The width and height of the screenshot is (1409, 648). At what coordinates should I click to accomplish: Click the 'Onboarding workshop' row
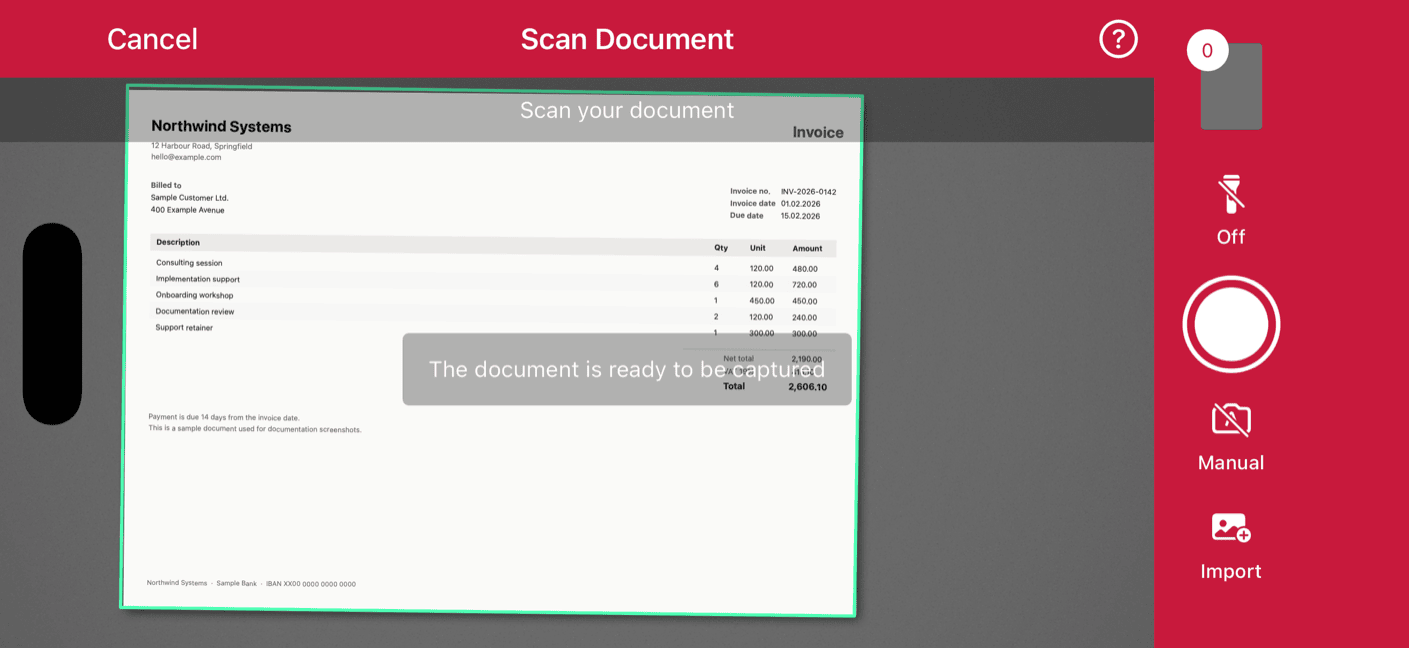495,298
